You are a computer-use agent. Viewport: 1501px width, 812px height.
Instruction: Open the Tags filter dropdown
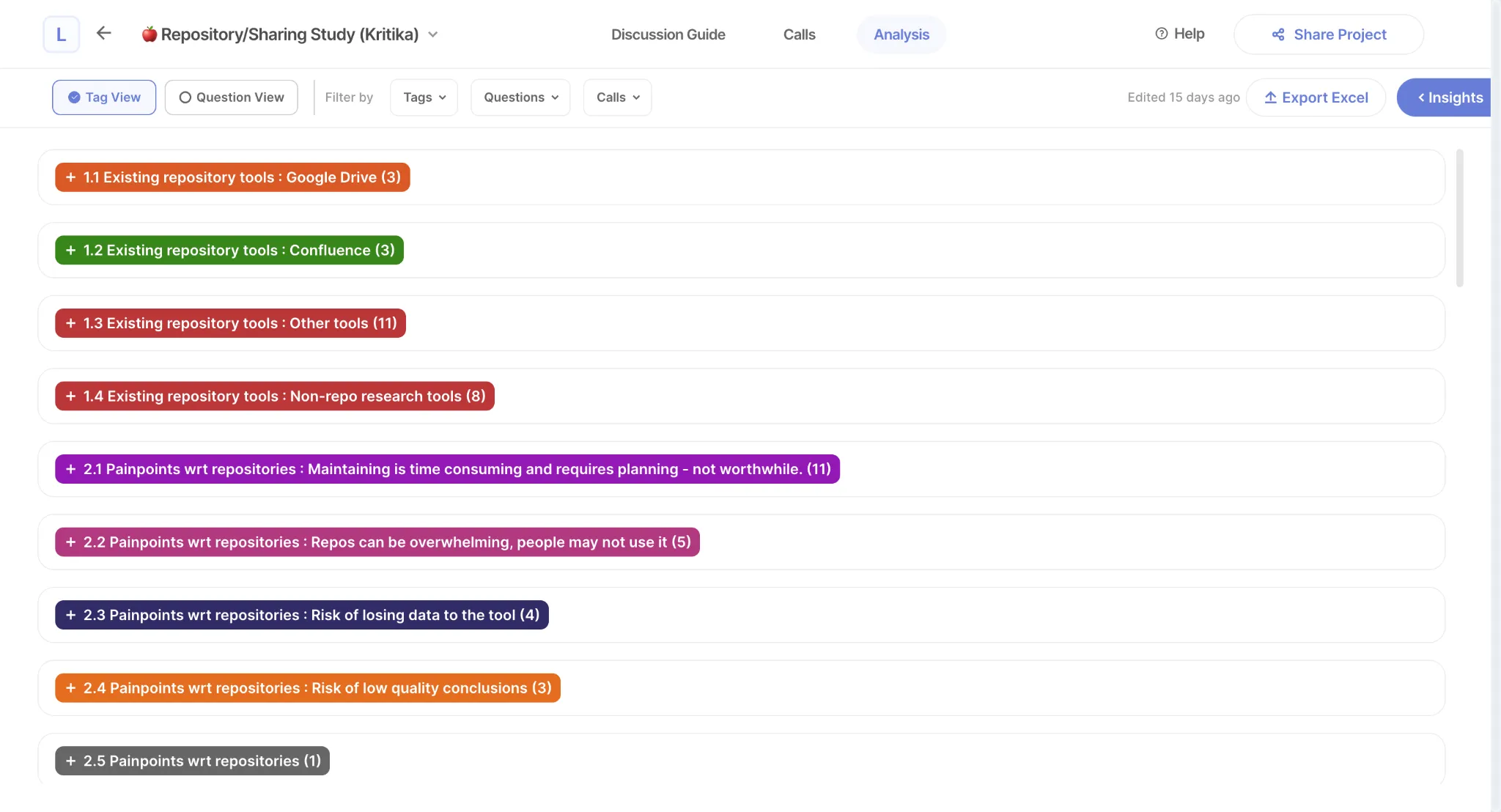point(424,97)
